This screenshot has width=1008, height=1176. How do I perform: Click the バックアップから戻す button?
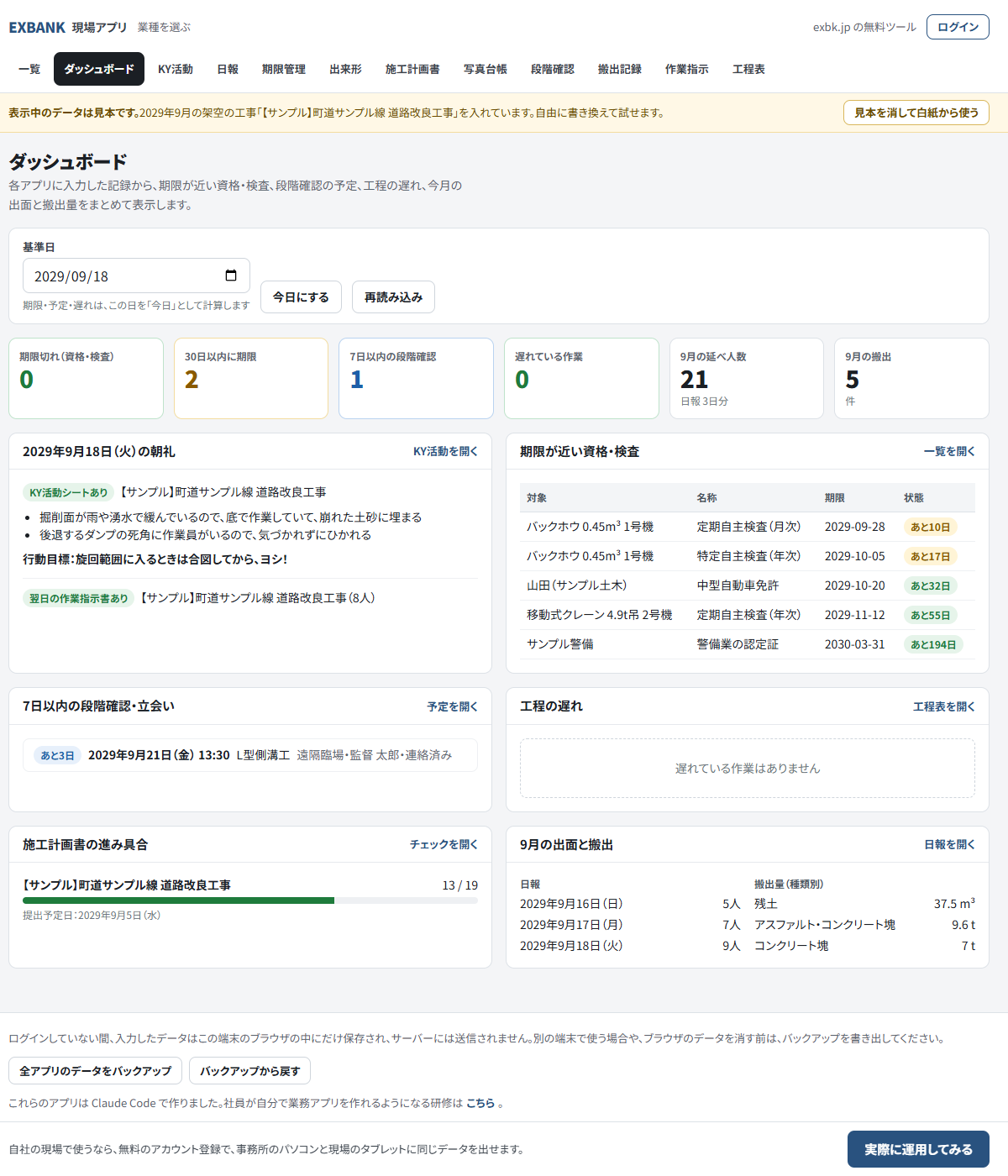click(249, 1071)
